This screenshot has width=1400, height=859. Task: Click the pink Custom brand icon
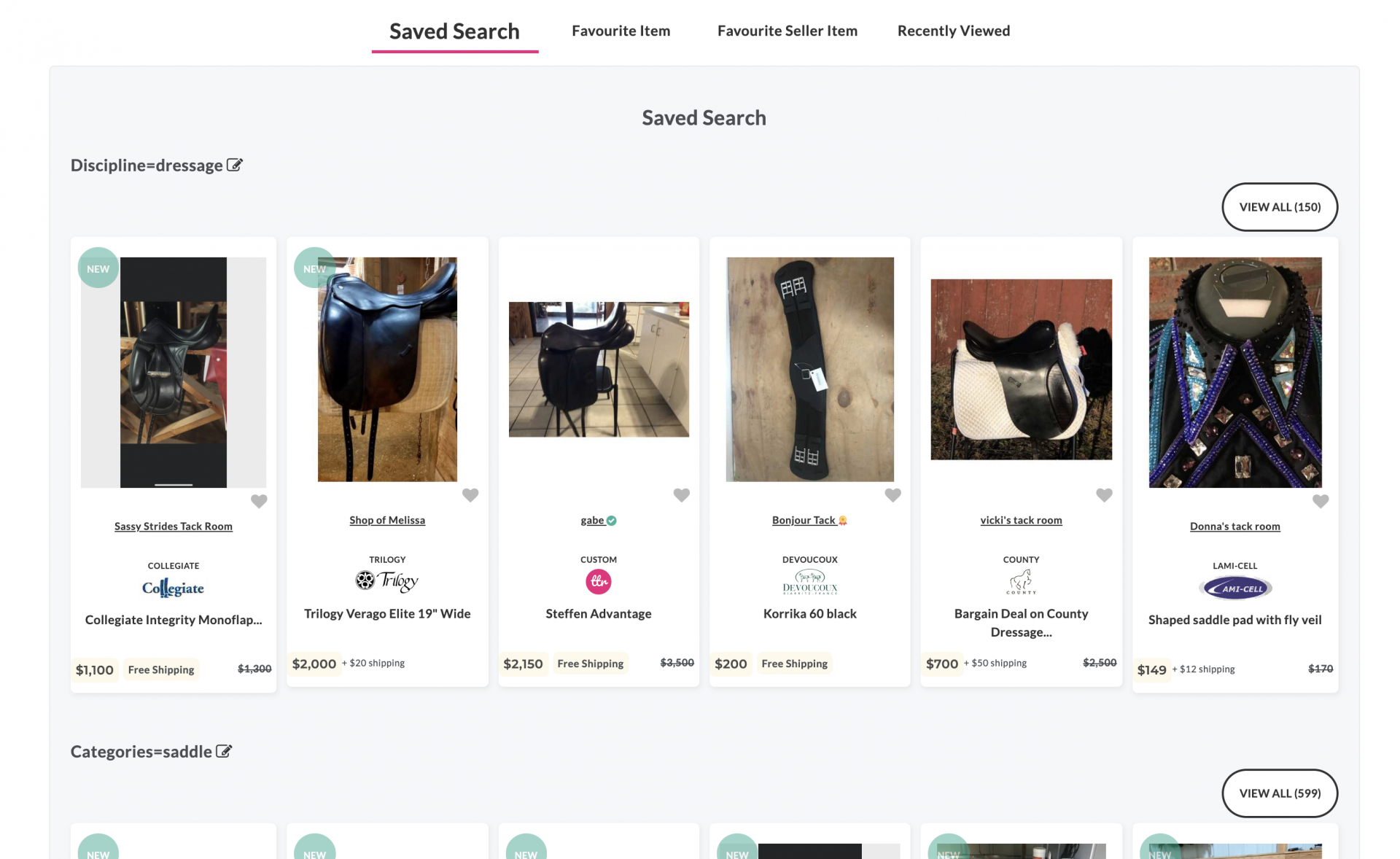[x=599, y=581]
